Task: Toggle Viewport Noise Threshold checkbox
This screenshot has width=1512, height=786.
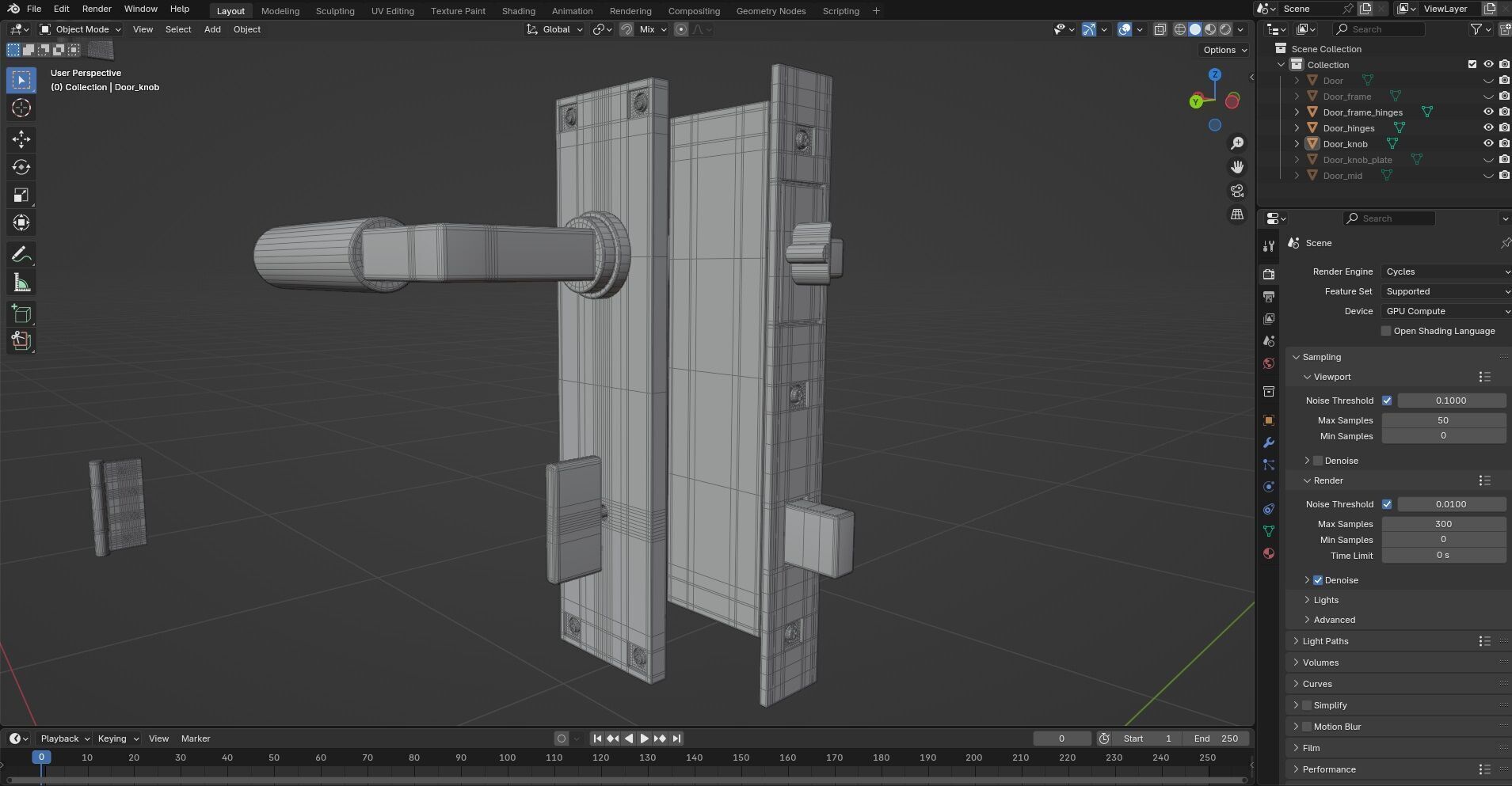Action: coord(1387,401)
